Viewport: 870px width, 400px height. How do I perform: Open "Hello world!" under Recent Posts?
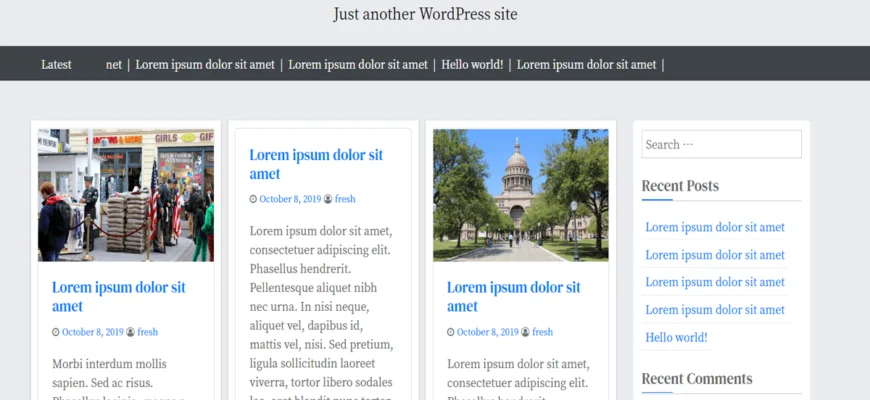[676, 337]
